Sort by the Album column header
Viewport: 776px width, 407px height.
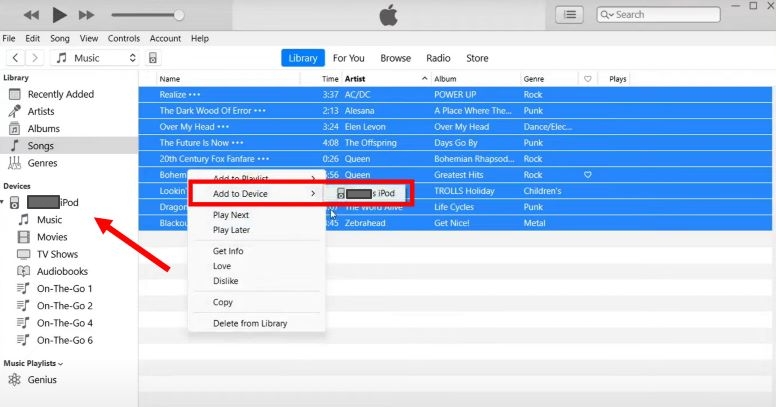445,79
